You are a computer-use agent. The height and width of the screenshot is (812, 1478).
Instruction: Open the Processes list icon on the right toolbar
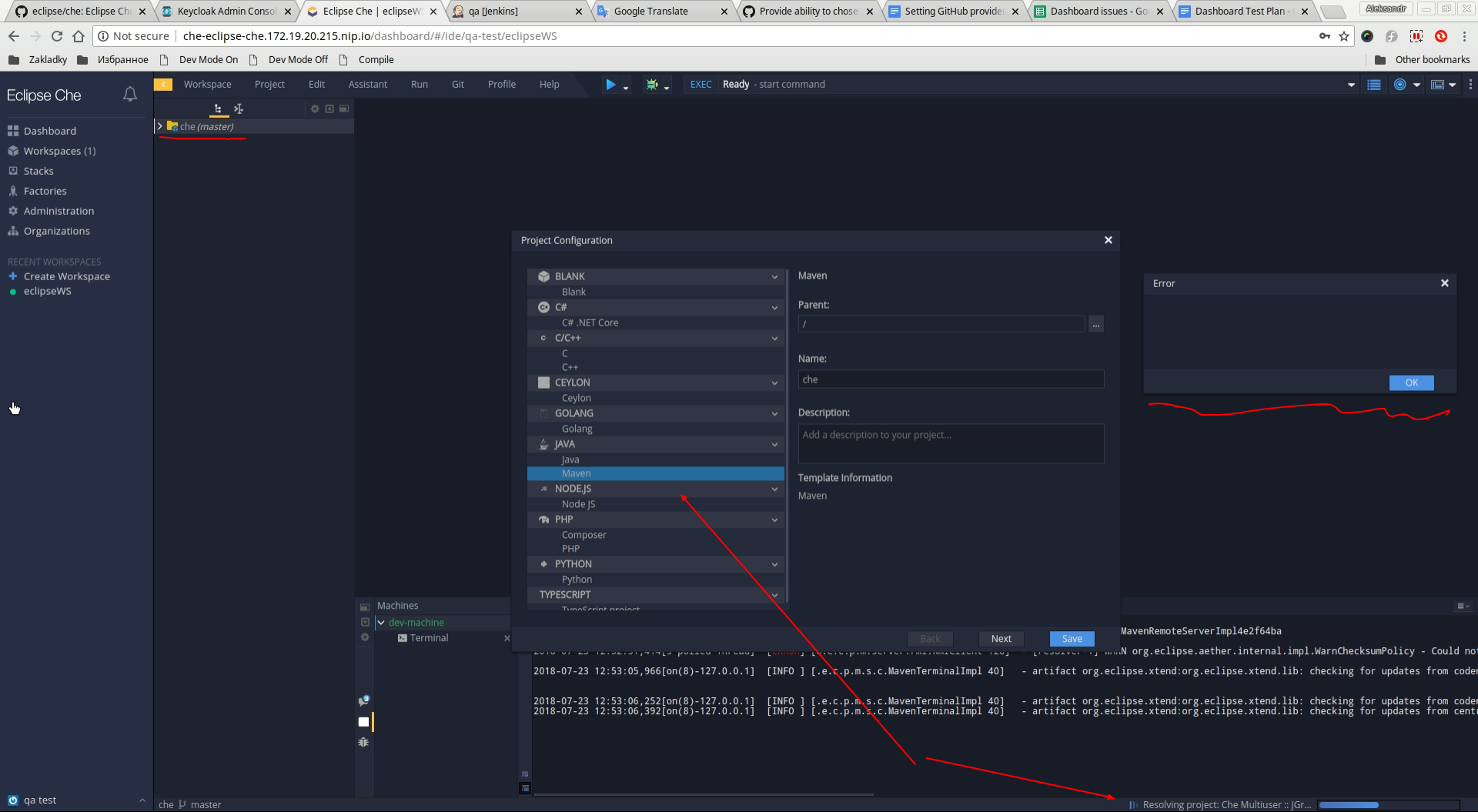point(1374,85)
